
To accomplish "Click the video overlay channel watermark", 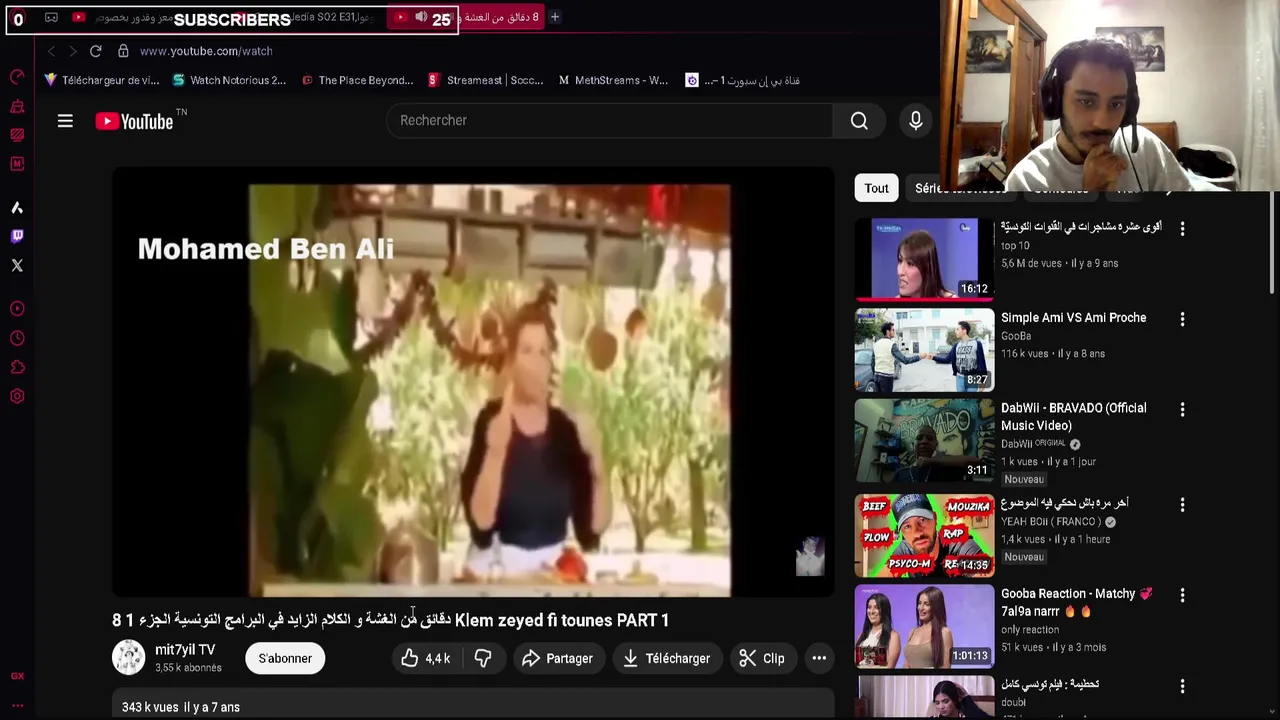I will (810, 557).
